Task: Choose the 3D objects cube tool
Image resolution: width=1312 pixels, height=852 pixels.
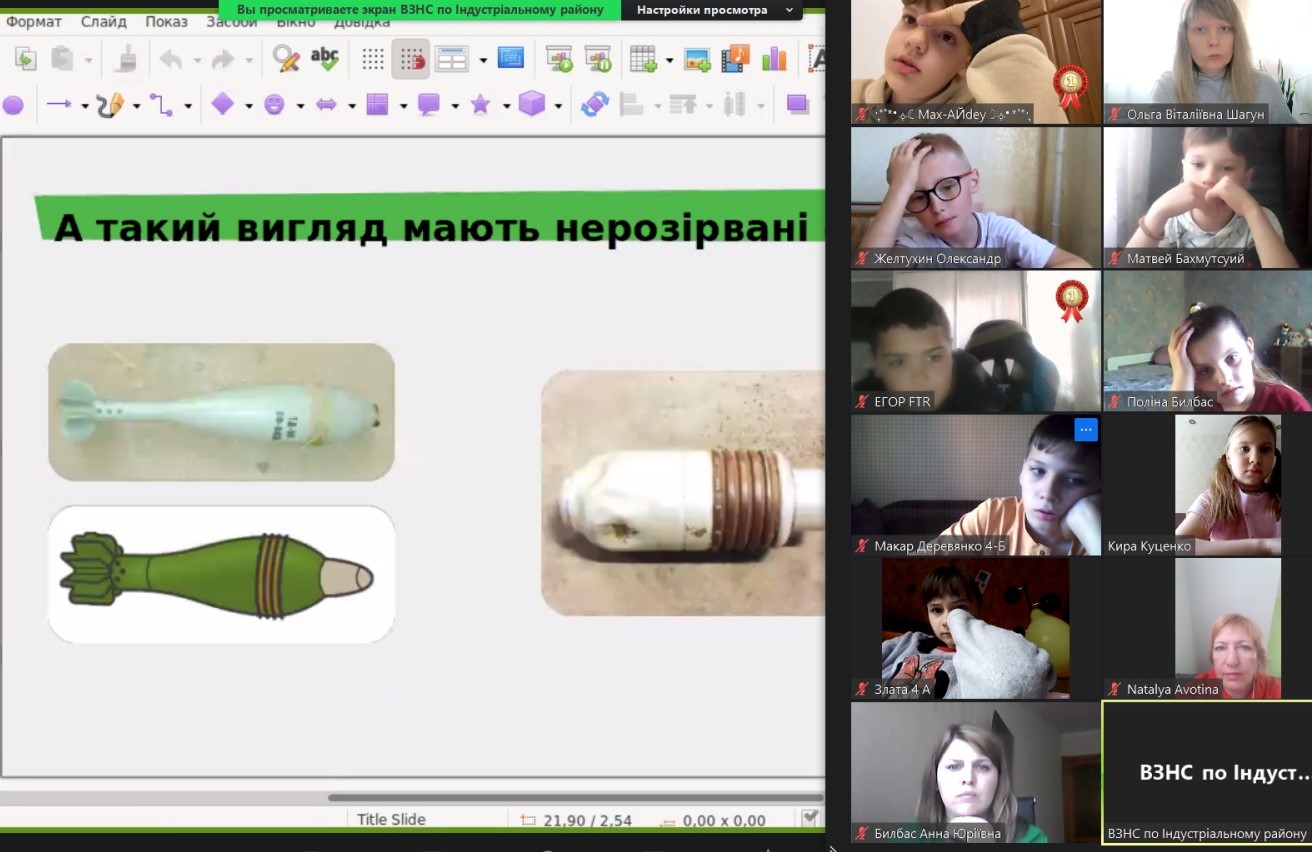Action: pyautogui.click(x=532, y=104)
